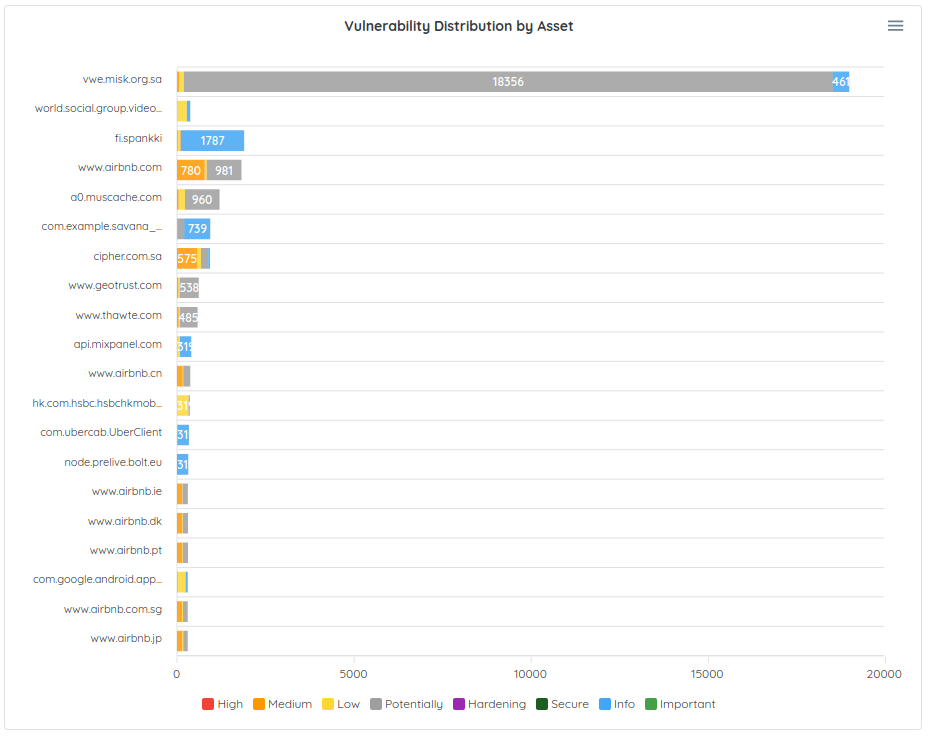The height and width of the screenshot is (737, 929).
Task: Select the cipher.com.sa axis label
Action: pos(127,256)
